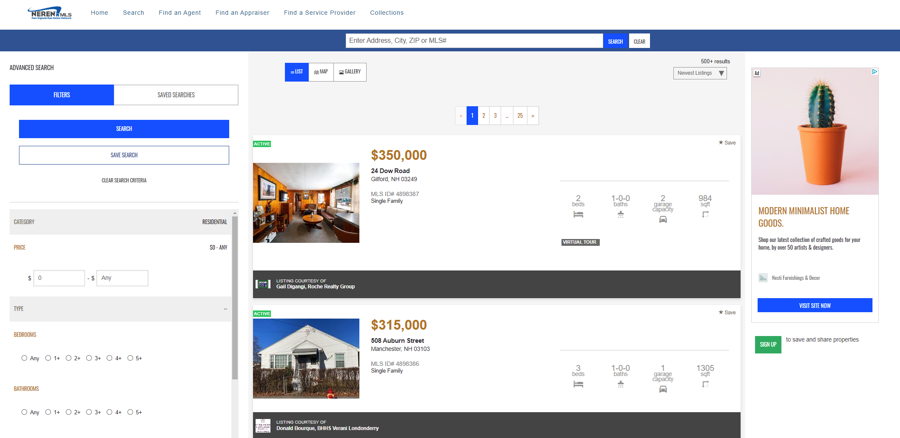Open the Saved Searches tab
Image resolution: width=900 pixels, height=438 pixels.
pyautogui.click(x=176, y=95)
